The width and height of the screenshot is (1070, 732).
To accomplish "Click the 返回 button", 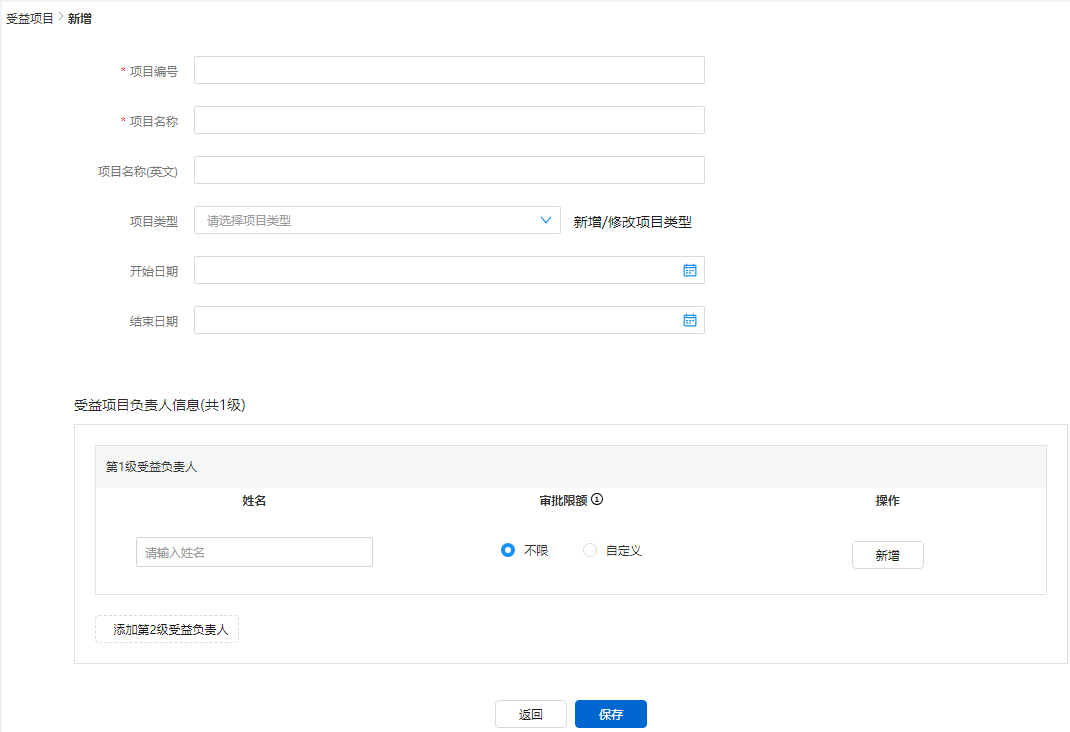I will (531, 714).
